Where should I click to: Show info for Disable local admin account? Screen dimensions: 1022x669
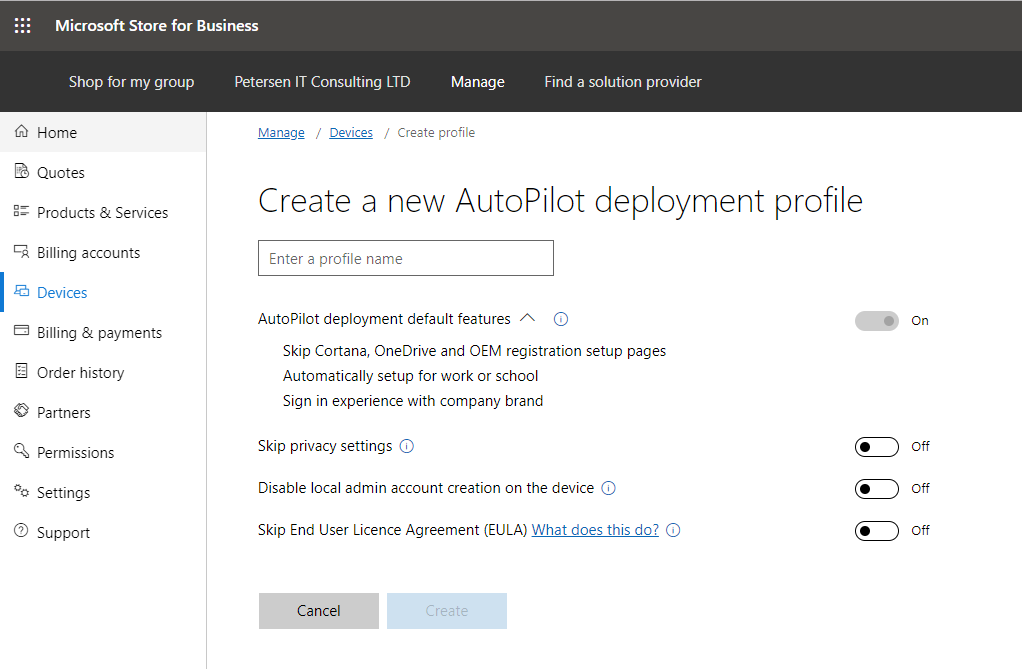coord(608,488)
